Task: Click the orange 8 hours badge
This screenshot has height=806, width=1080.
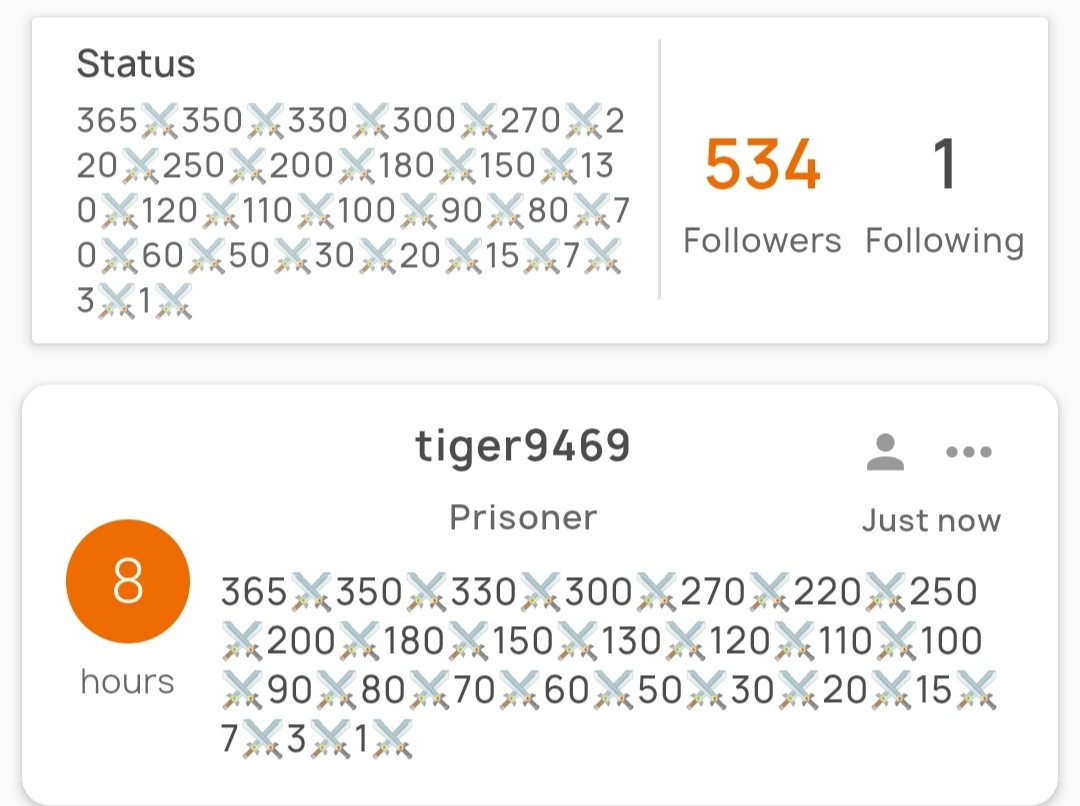Action: click(x=128, y=581)
